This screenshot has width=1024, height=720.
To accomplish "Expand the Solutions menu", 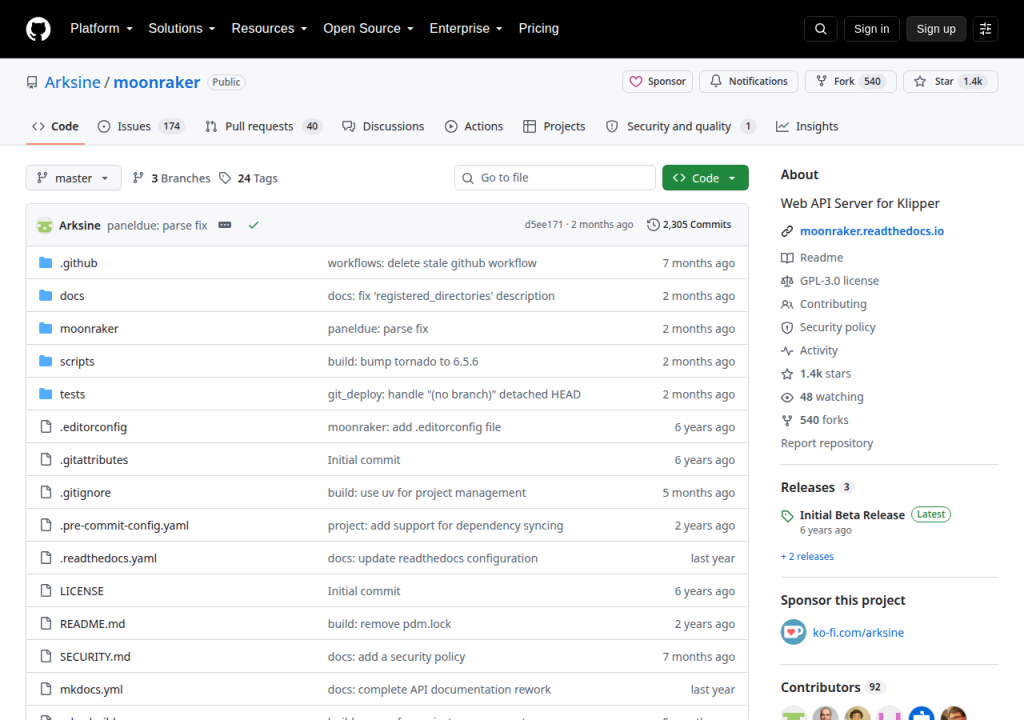I will pyautogui.click(x=182, y=29).
